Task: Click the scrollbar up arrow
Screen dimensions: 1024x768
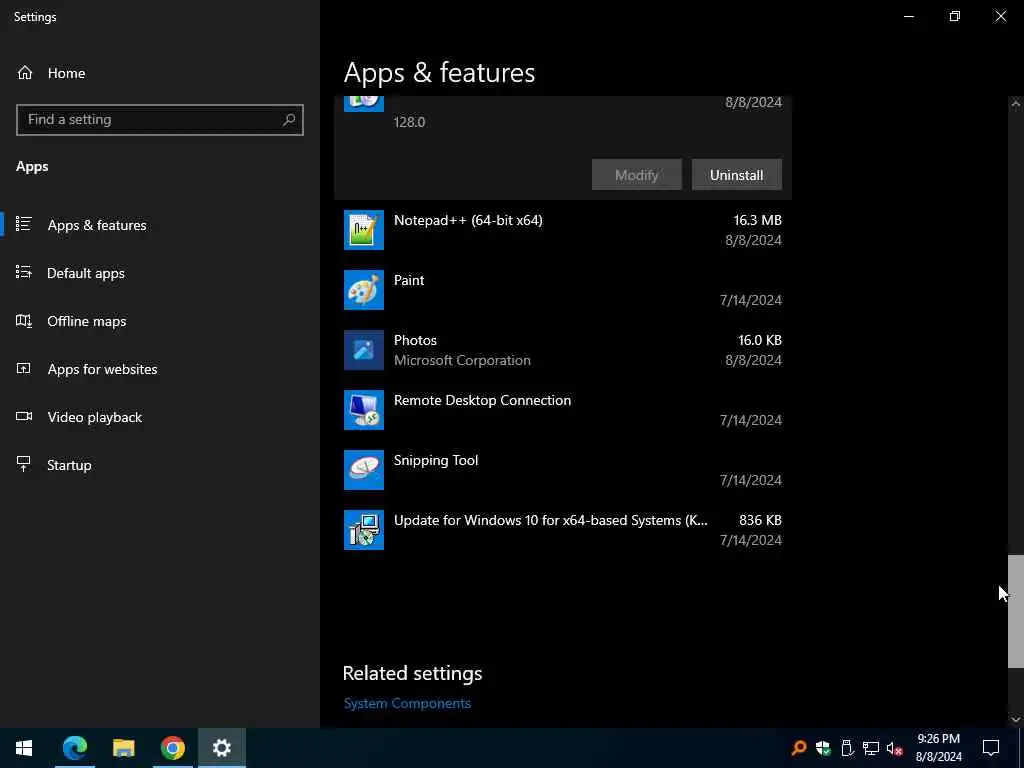Action: (x=1016, y=103)
